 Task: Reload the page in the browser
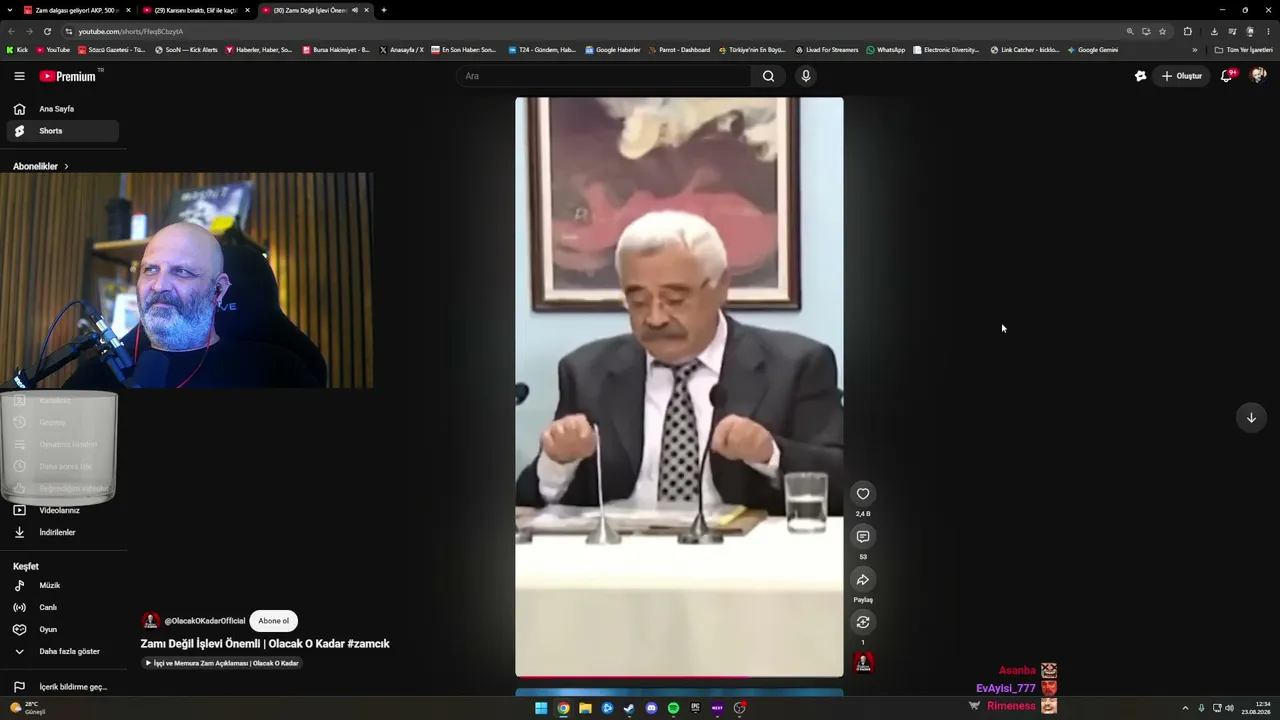click(x=47, y=31)
